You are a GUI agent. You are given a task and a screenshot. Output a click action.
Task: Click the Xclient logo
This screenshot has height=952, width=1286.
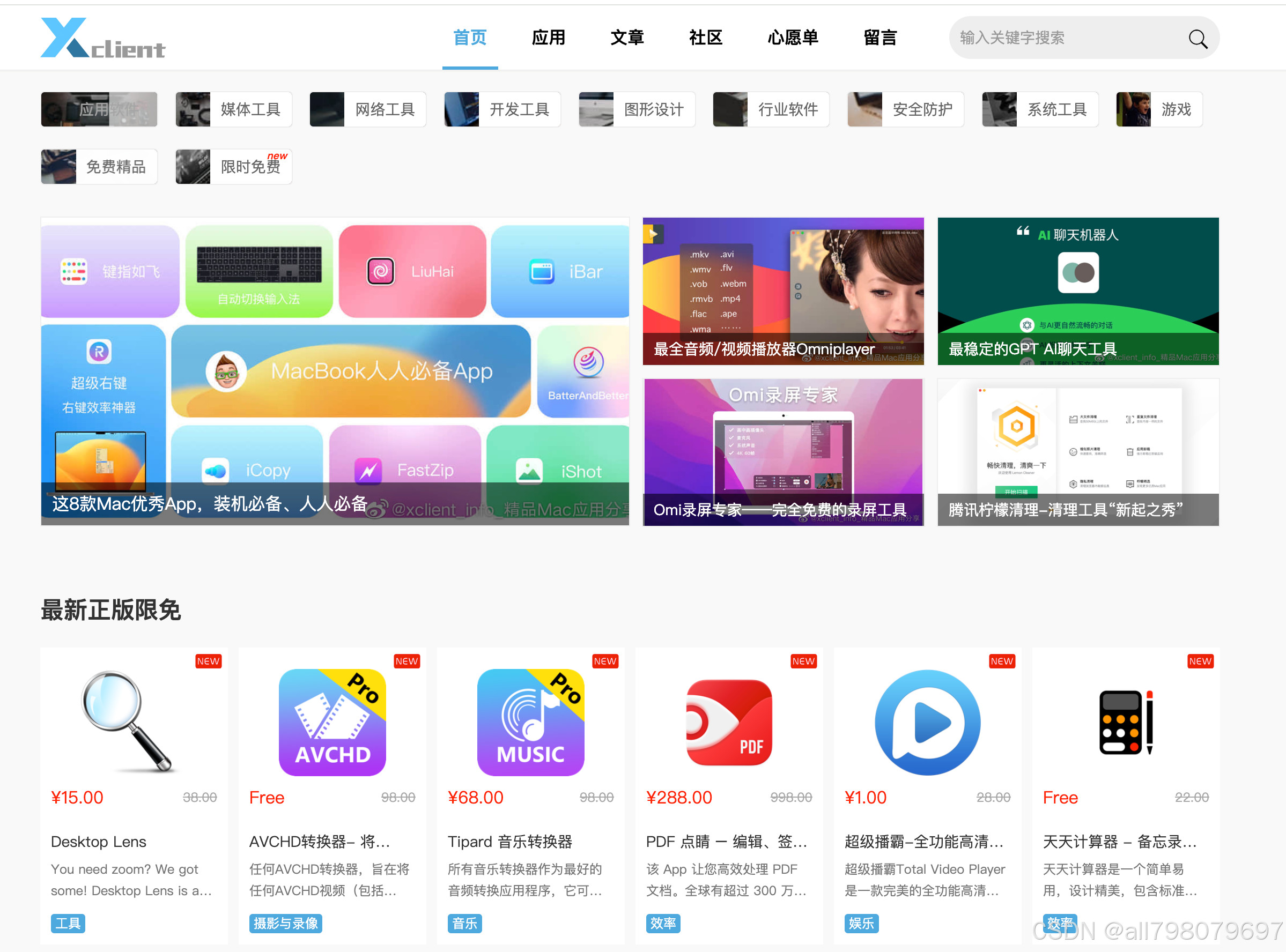[x=102, y=38]
